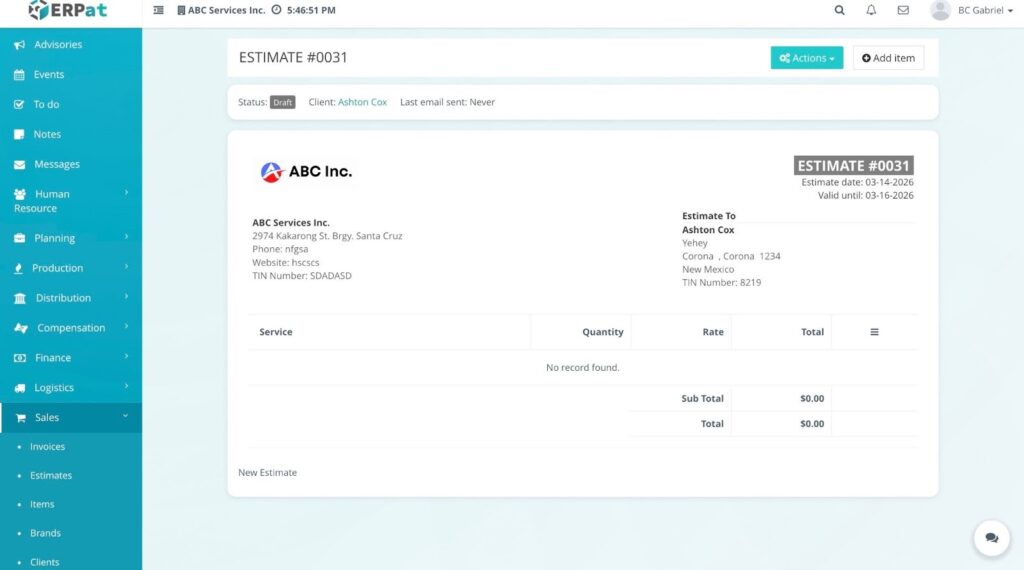This screenshot has height=570, width=1024.
Task: Click the Events calendar icon
Action: tap(20, 75)
